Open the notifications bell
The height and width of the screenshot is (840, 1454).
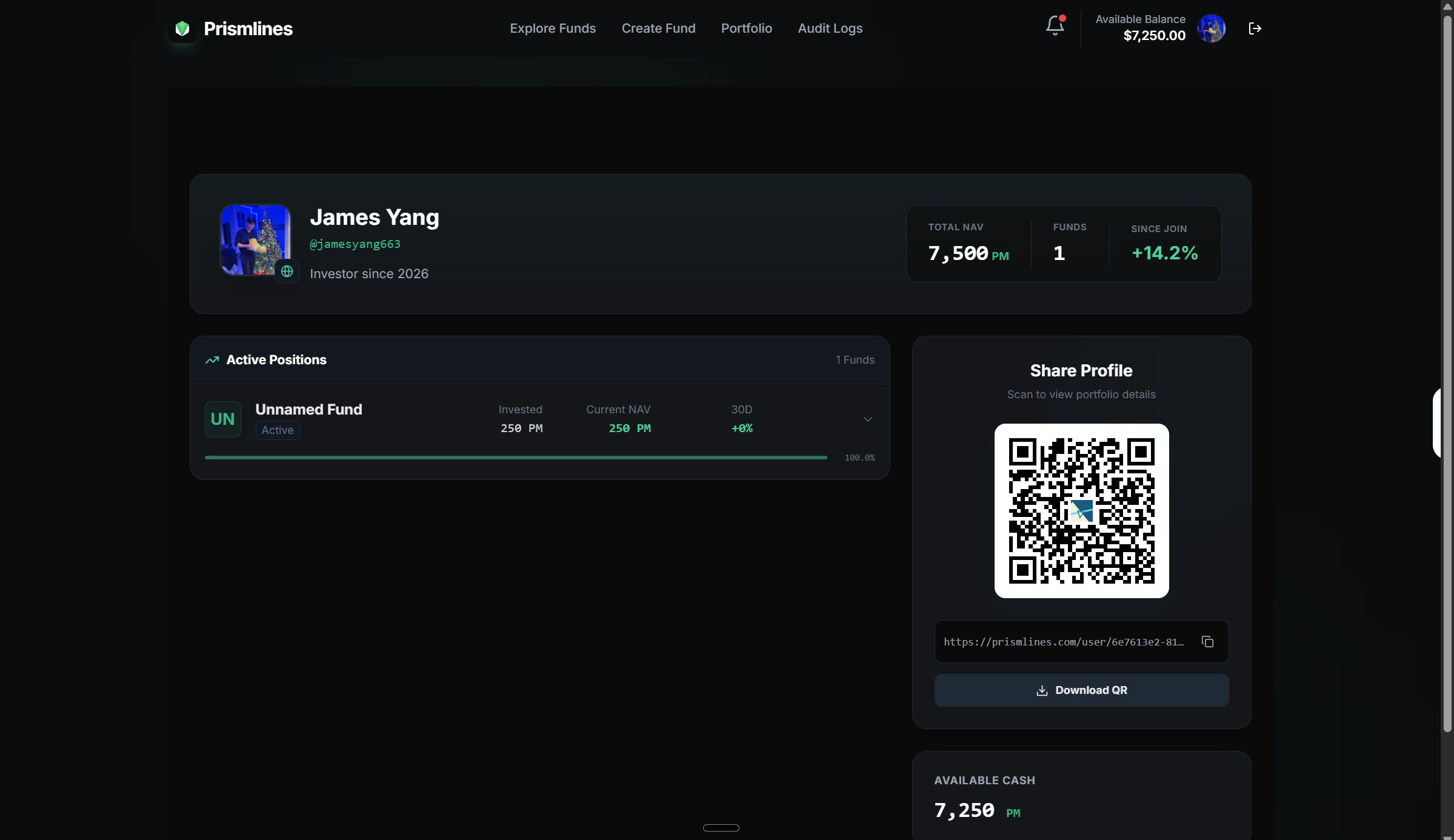coord(1055,25)
